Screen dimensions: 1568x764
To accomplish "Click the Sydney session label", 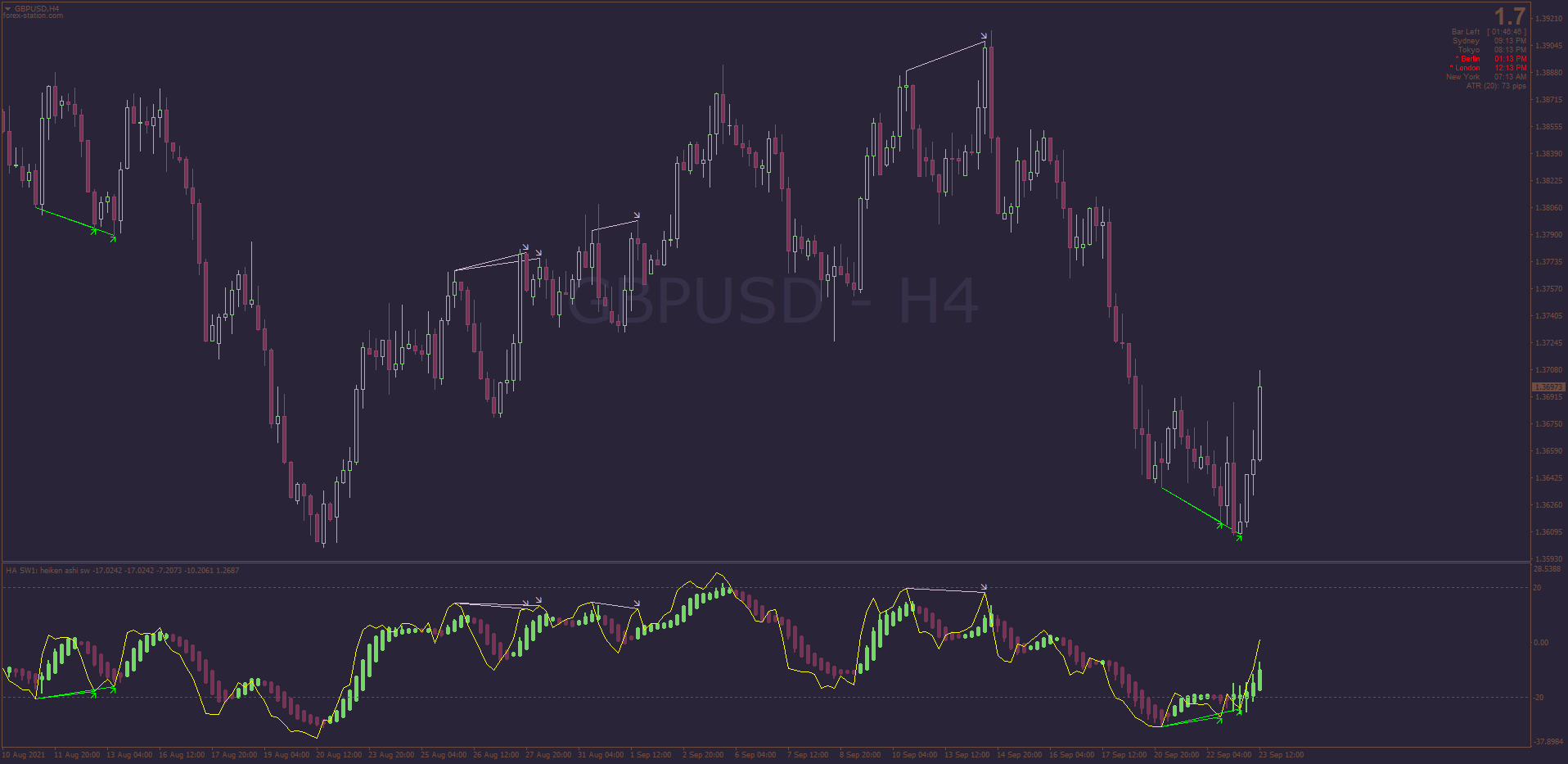I will click(x=1466, y=41).
